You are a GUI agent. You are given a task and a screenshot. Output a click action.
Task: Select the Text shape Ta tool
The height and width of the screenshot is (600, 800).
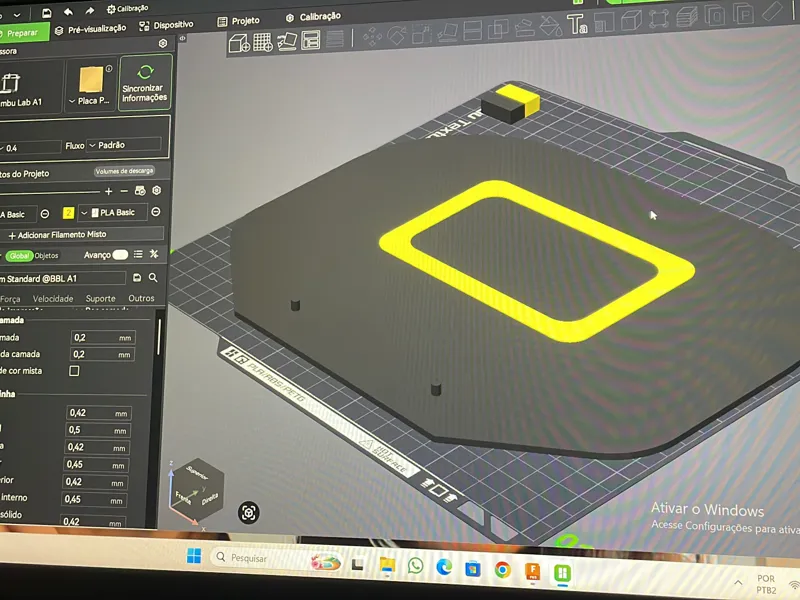coord(577,24)
